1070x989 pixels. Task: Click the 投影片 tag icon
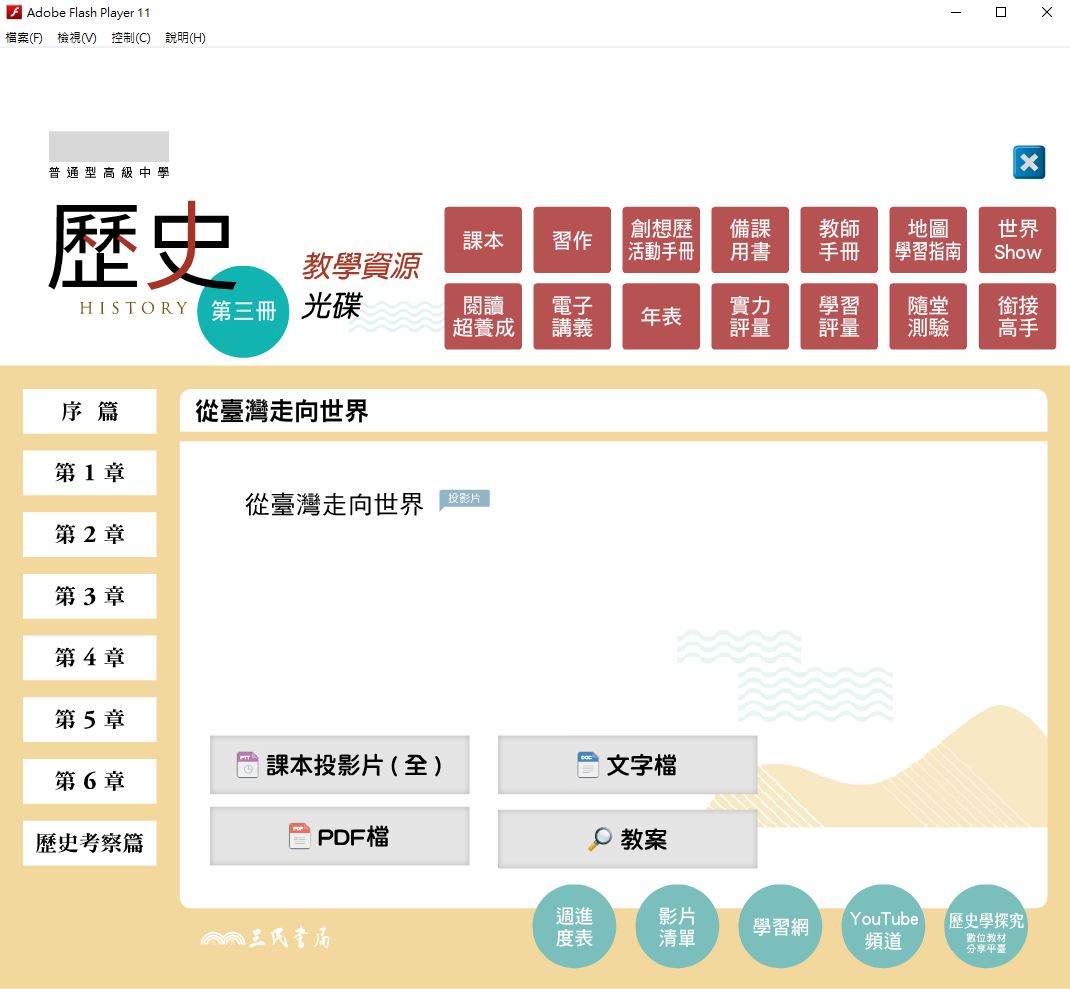[x=464, y=499]
